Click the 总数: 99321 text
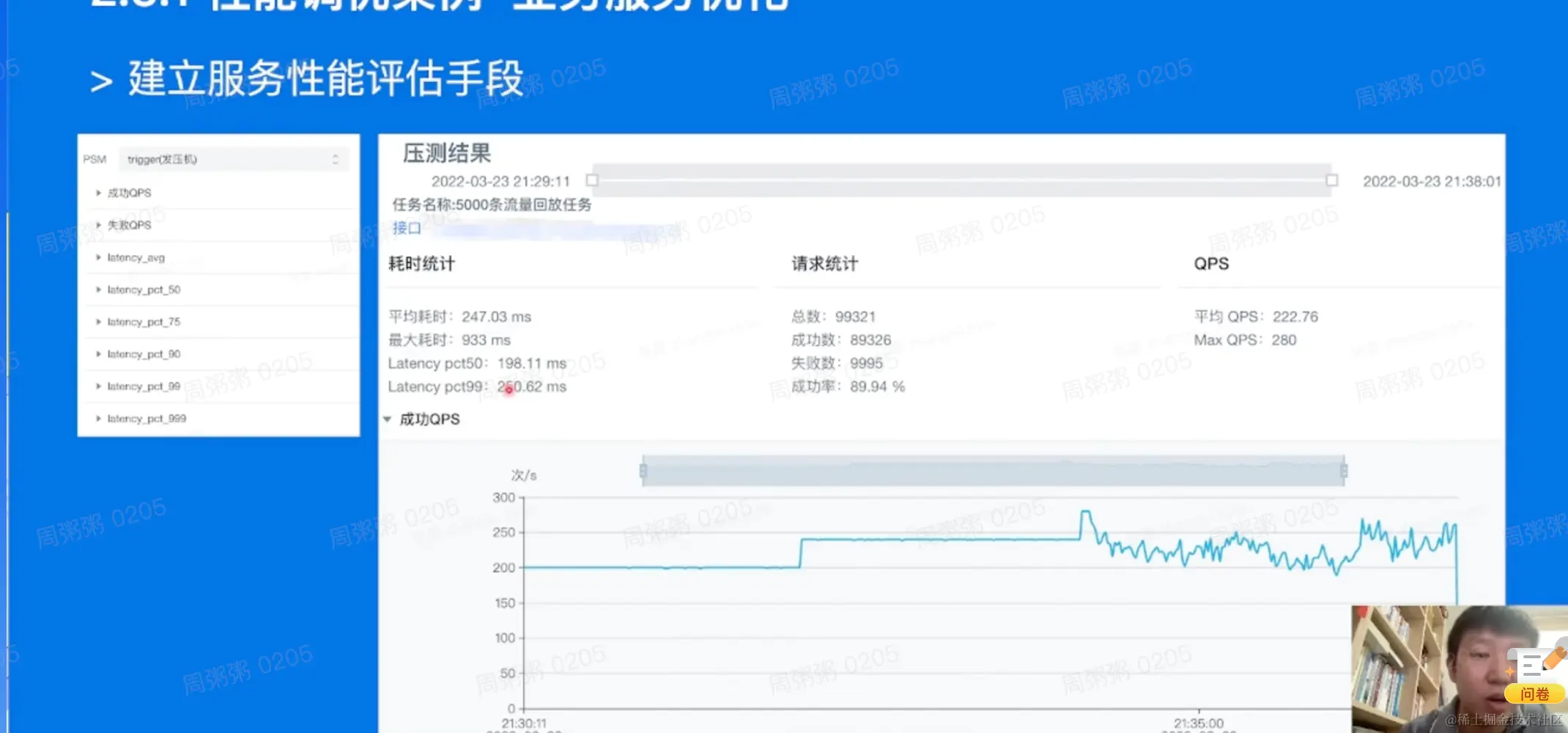This screenshot has height=733, width=1568. pyautogui.click(x=833, y=317)
